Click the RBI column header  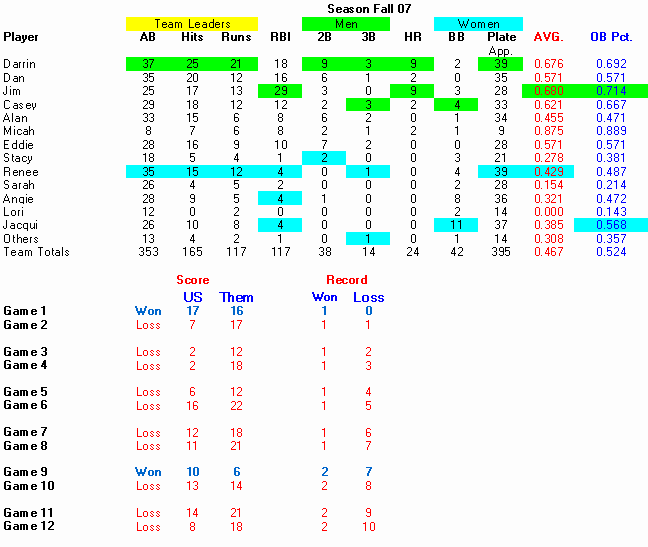pyautogui.click(x=279, y=37)
